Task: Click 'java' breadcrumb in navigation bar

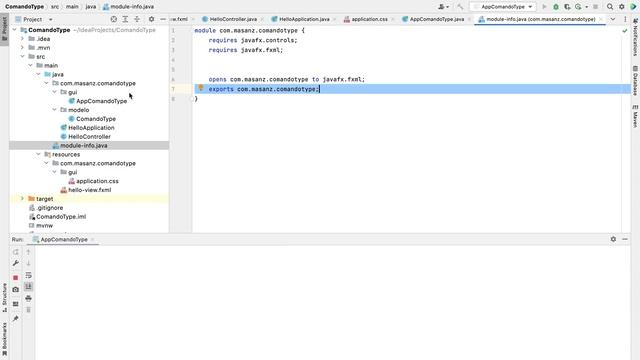Action: tap(91, 7)
